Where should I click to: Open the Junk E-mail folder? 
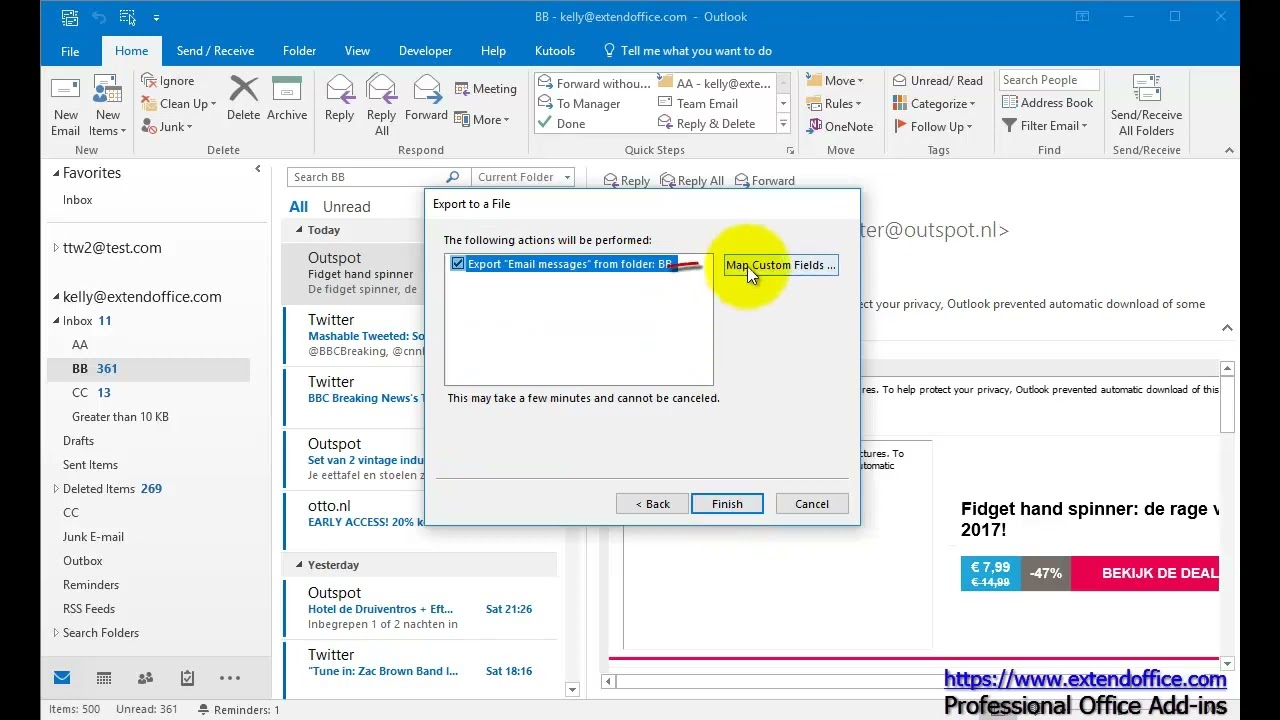coord(93,537)
